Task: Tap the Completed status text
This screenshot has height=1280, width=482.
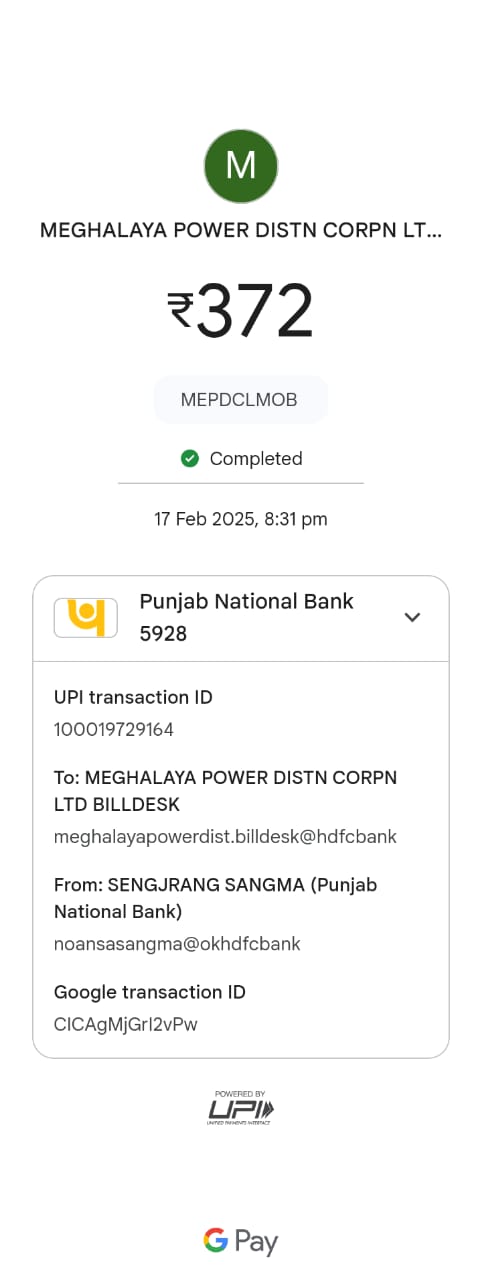Action: pyautogui.click(x=256, y=459)
